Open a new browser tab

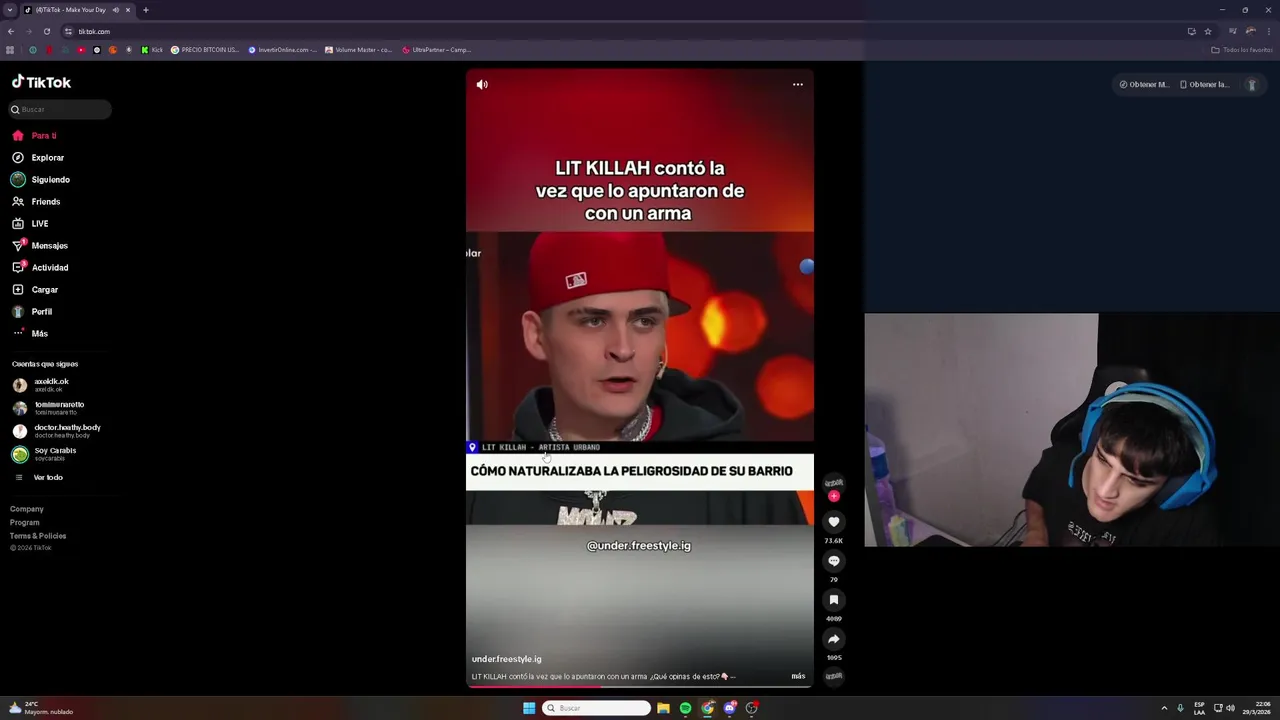click(146, 10)
